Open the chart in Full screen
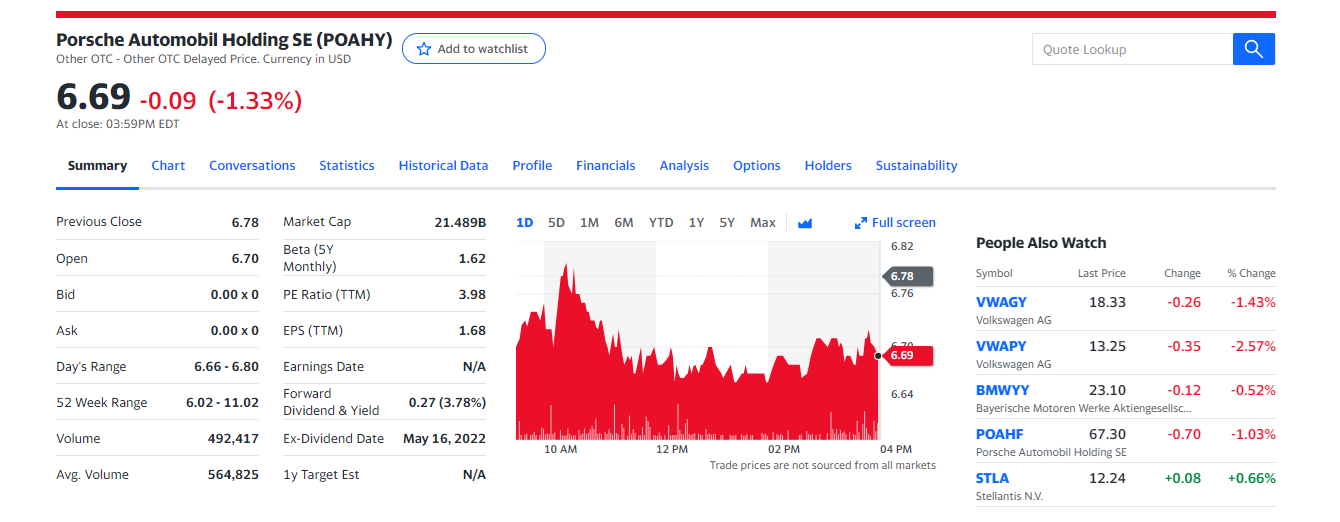1340x522 pixels. (x=896, y=223)
